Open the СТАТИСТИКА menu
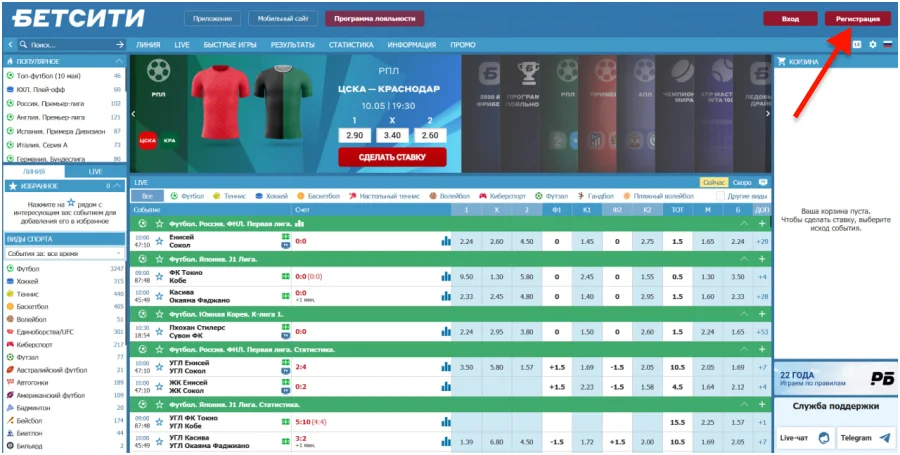This screenshot has height=455, width=900. (351, 45)
